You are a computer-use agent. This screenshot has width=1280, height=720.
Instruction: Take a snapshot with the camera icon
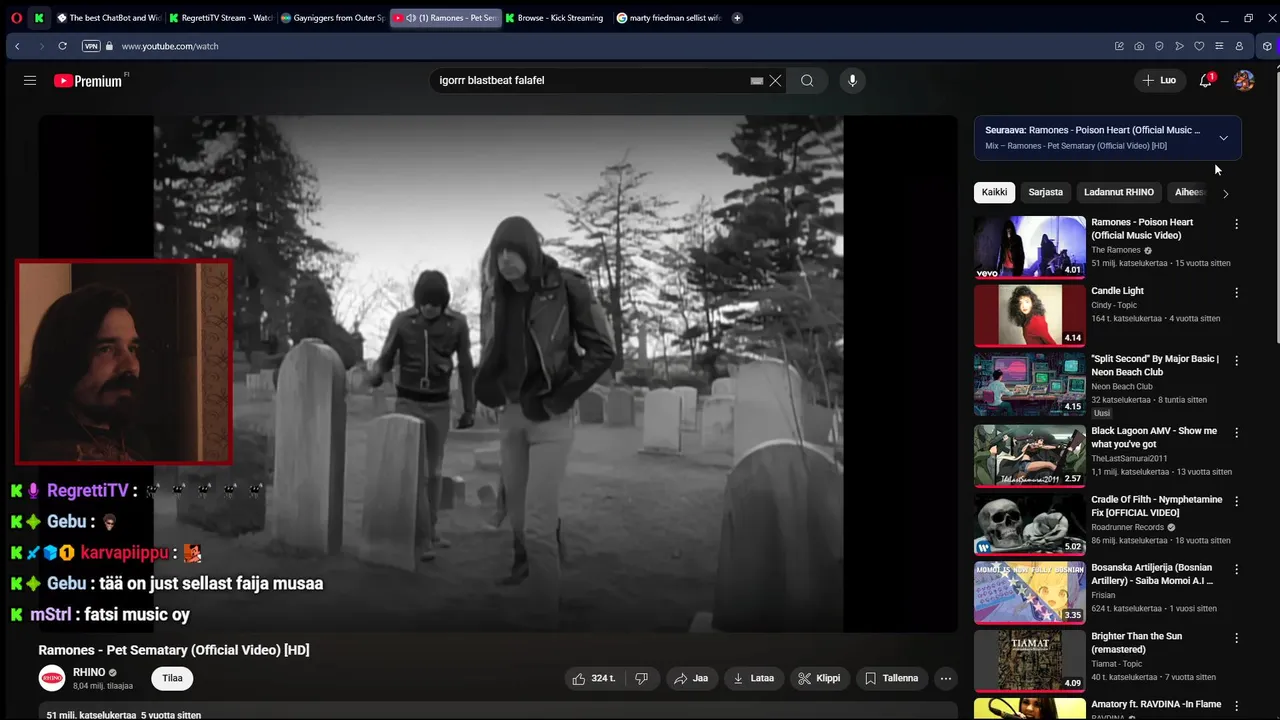tap(1139, 46)
